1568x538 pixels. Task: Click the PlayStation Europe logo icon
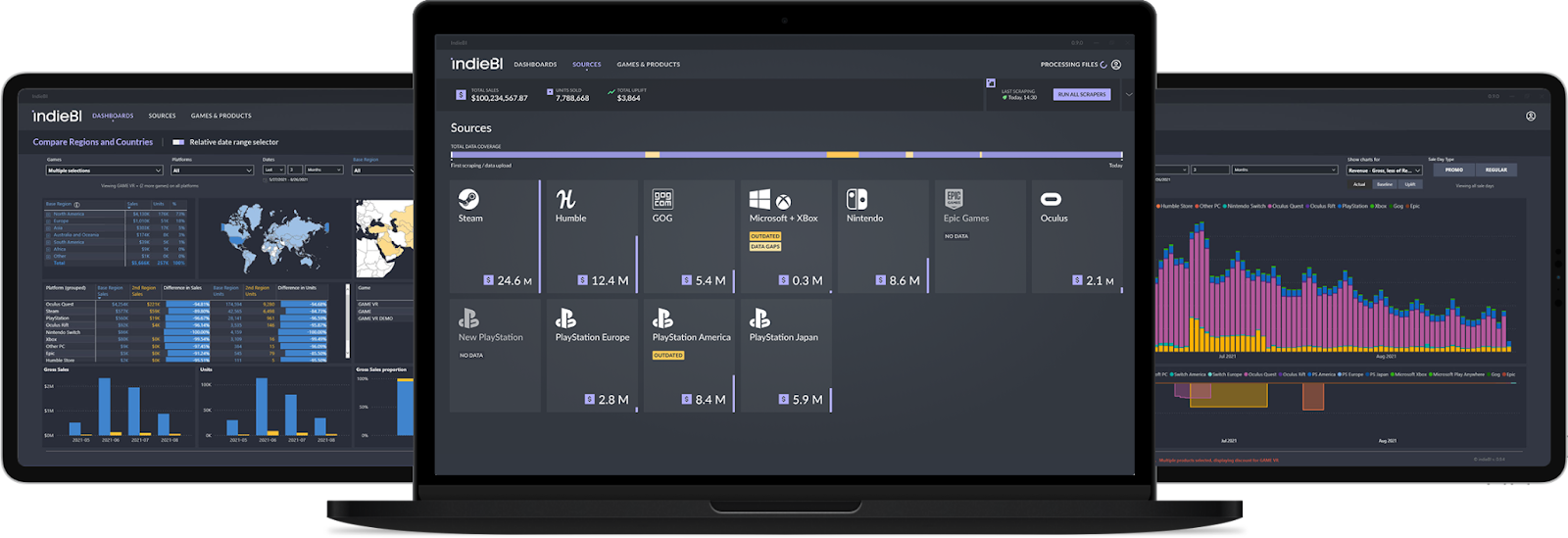(x=565, y=318)
